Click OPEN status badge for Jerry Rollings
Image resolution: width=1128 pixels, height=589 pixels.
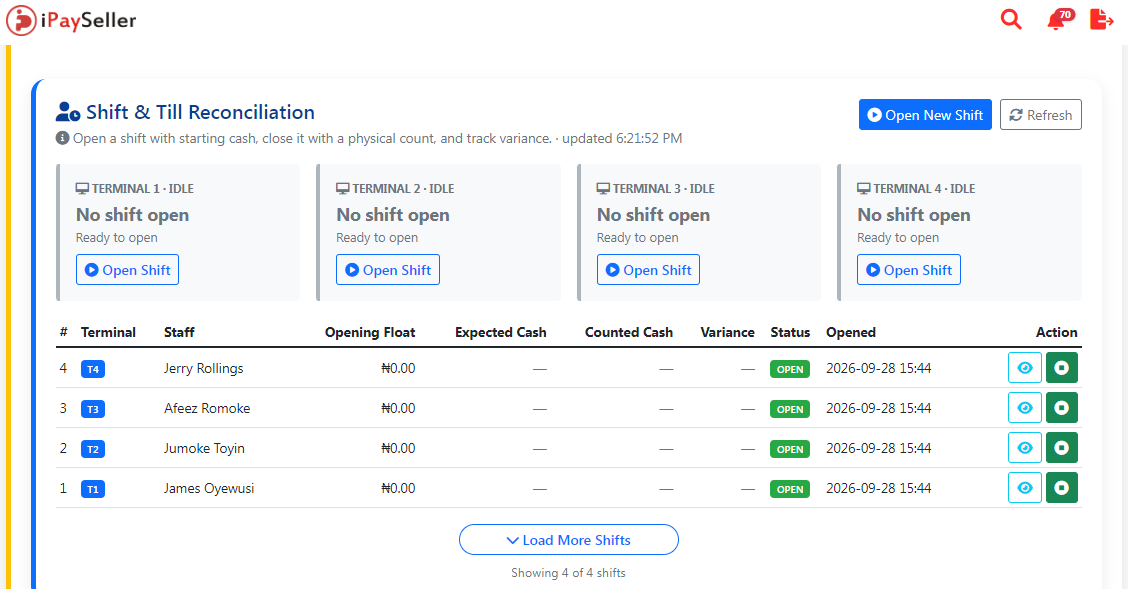tap(790, 369)
